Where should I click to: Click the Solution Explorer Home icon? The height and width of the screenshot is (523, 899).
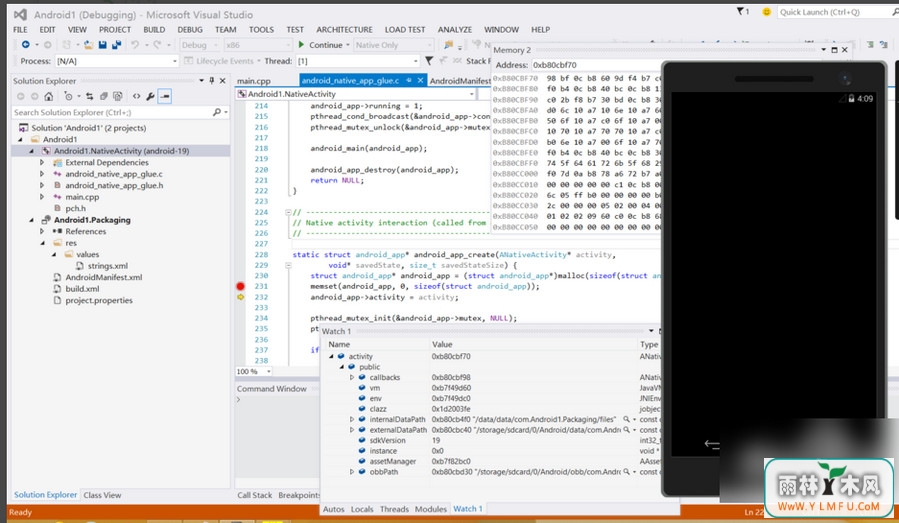coord(49,96)
